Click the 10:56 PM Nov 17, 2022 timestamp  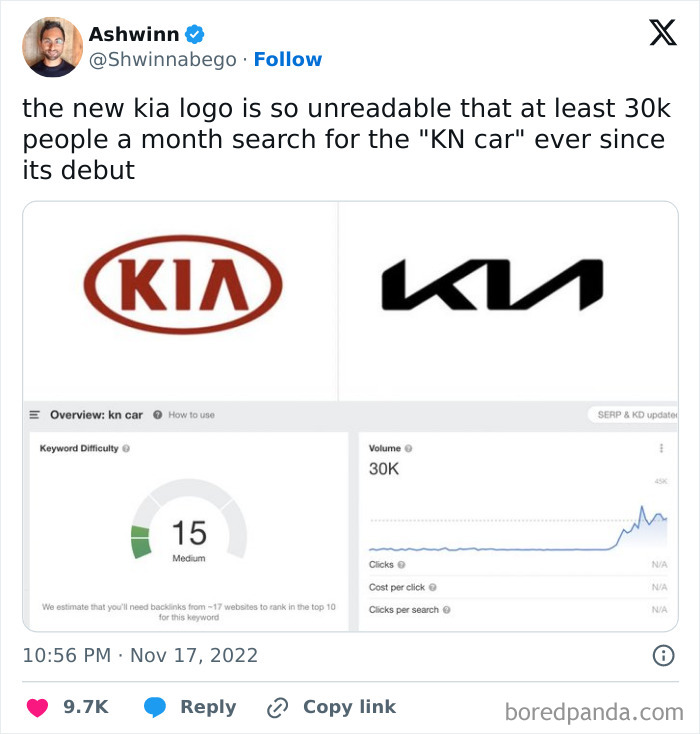coord(140,656)
